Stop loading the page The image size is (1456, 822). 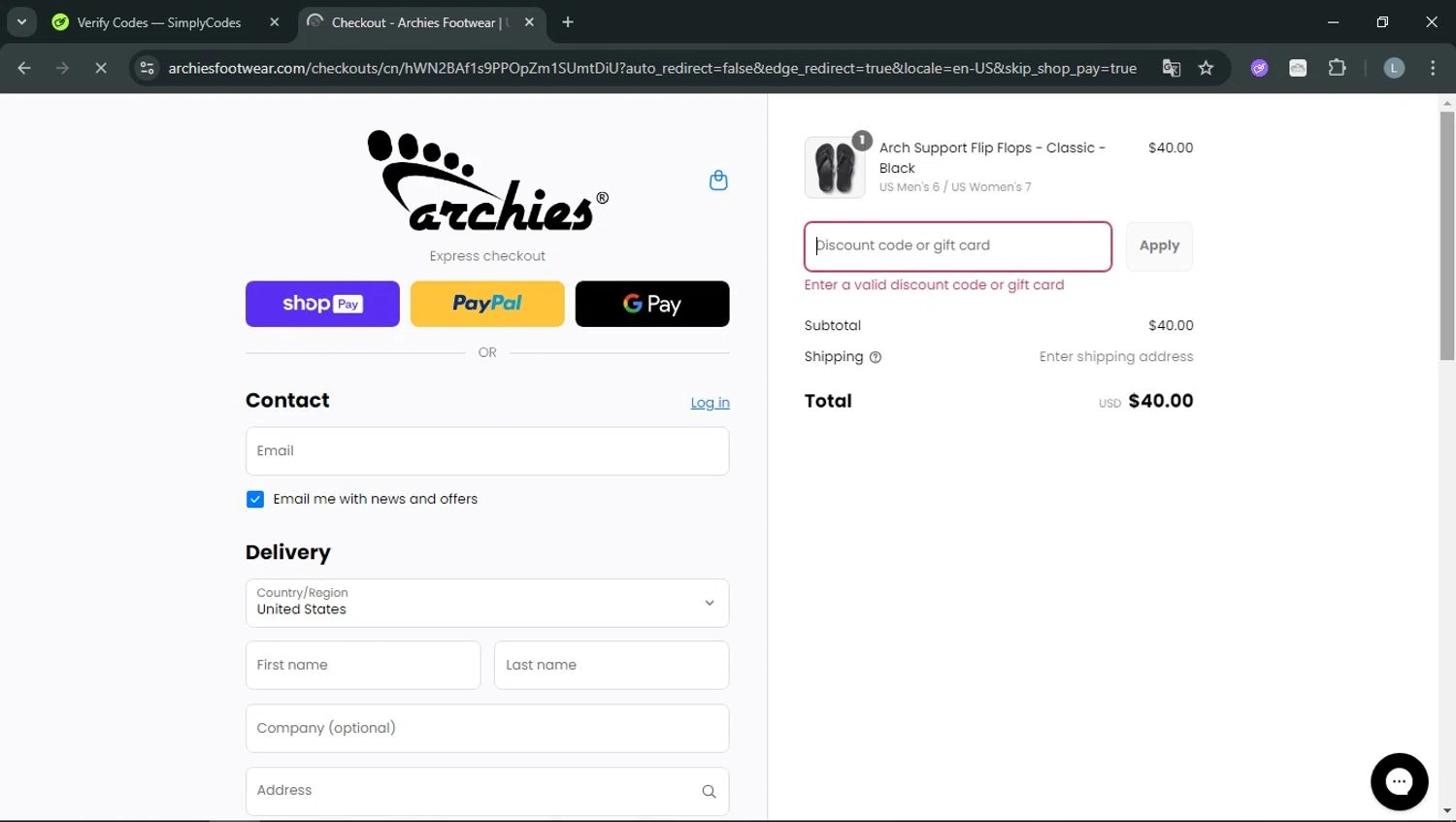click(x=100, y=68)
